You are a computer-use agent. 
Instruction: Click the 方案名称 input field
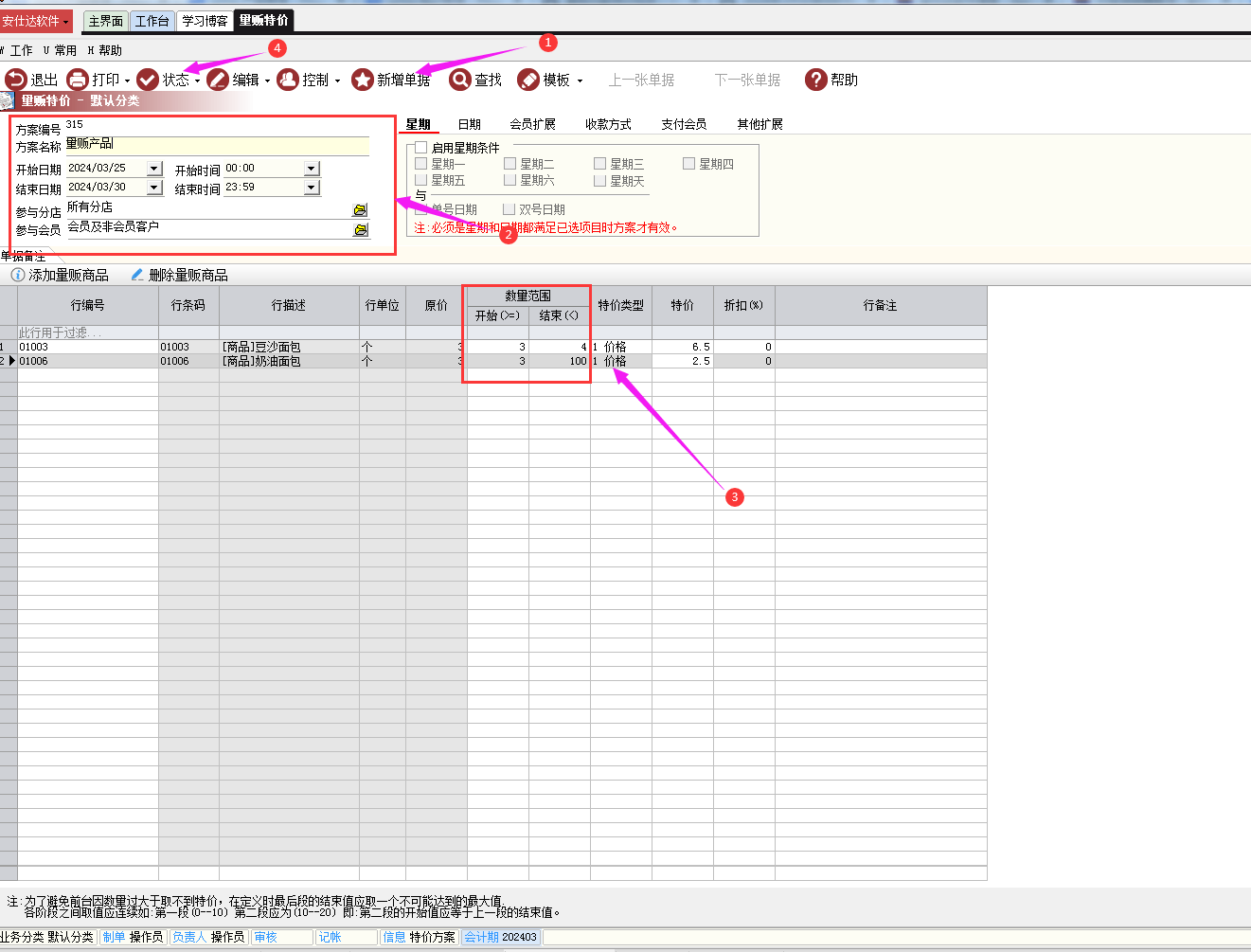(x=217, y=145)
